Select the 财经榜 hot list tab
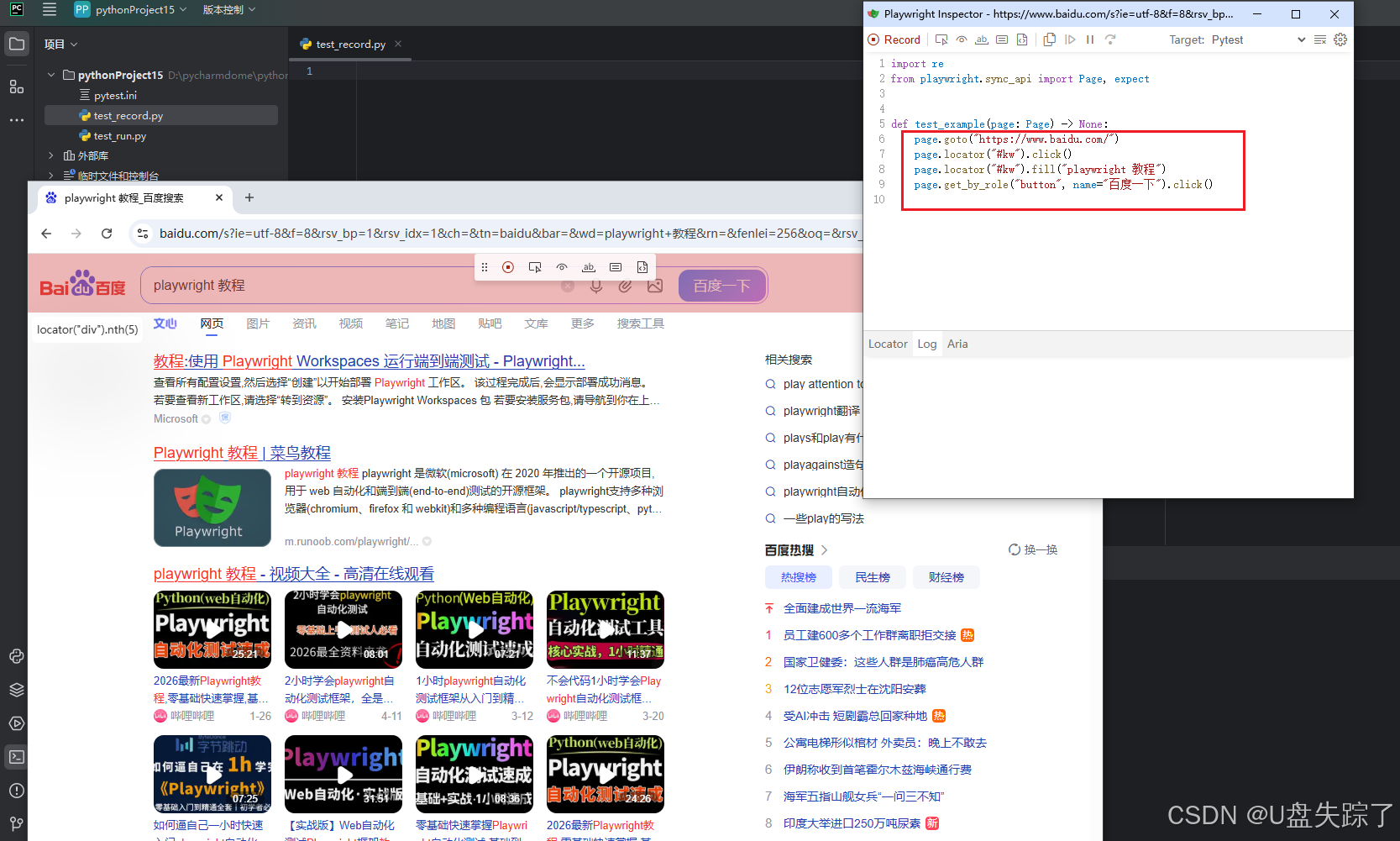The width and height of the screenshot is (1400, 841). 946,577
